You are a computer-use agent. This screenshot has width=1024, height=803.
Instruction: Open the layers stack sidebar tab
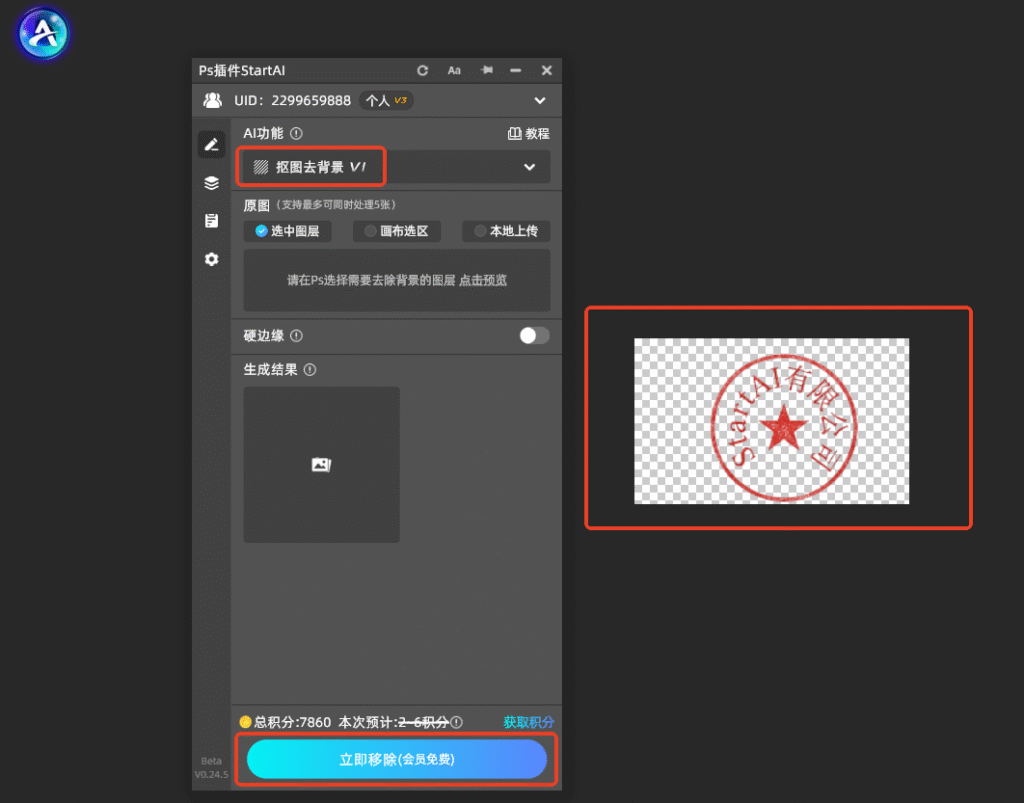point(212,183)
